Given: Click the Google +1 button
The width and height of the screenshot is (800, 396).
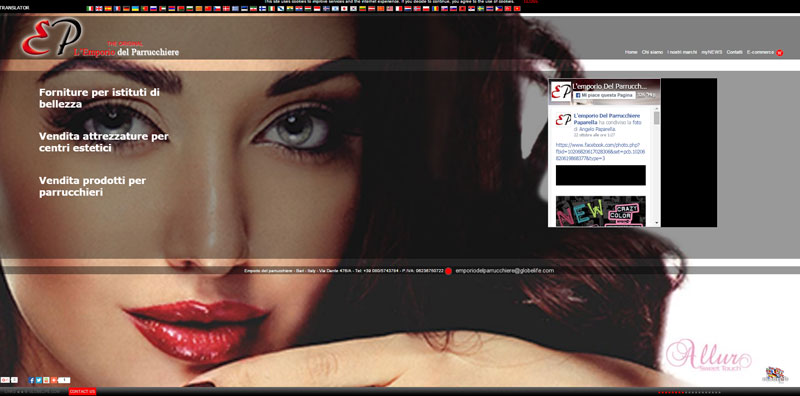Looking at the screenshot, I should (x=5, y=380).
